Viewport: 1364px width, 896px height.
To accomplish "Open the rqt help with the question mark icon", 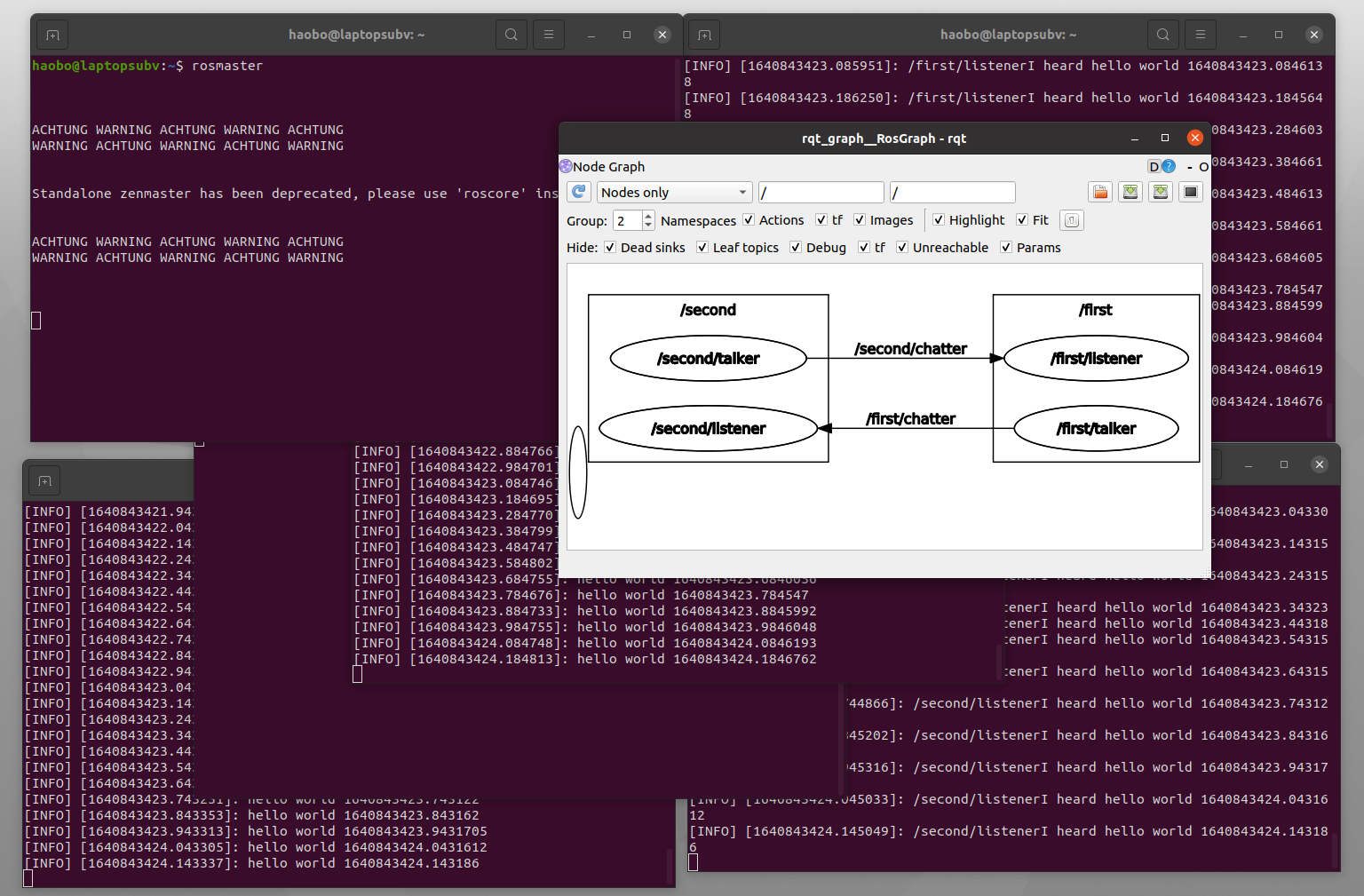I will pyautogui.click(x=1169, y=166).
